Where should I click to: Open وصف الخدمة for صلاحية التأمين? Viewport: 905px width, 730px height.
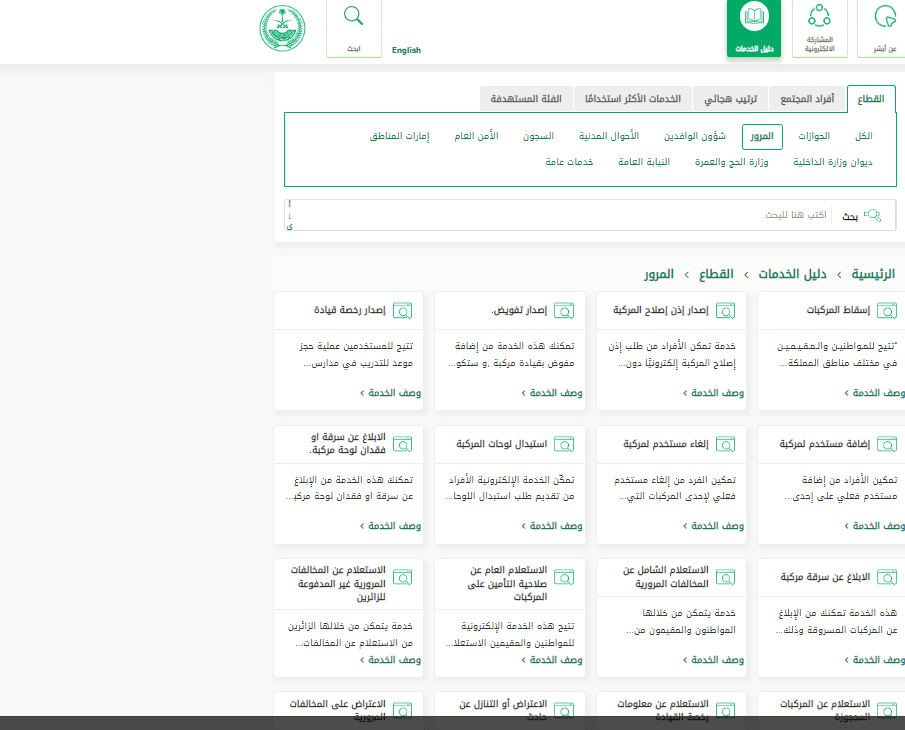pos(552,660)
